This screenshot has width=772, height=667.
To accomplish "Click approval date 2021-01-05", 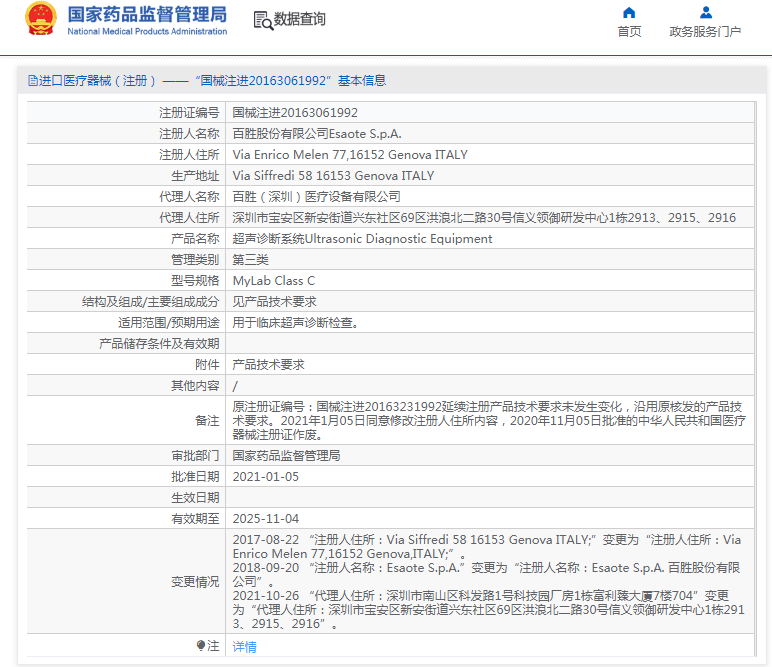I will click(x=265, y=477).
